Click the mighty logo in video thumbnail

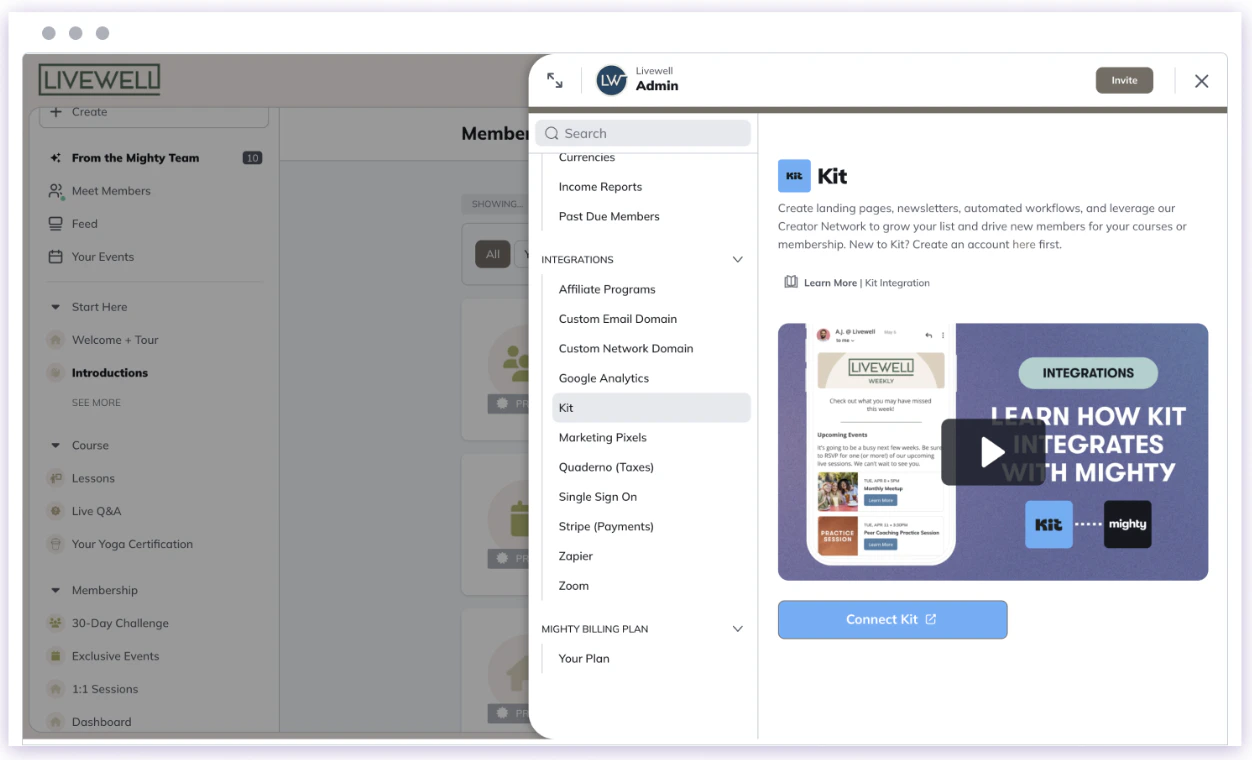pos(1127,524)
